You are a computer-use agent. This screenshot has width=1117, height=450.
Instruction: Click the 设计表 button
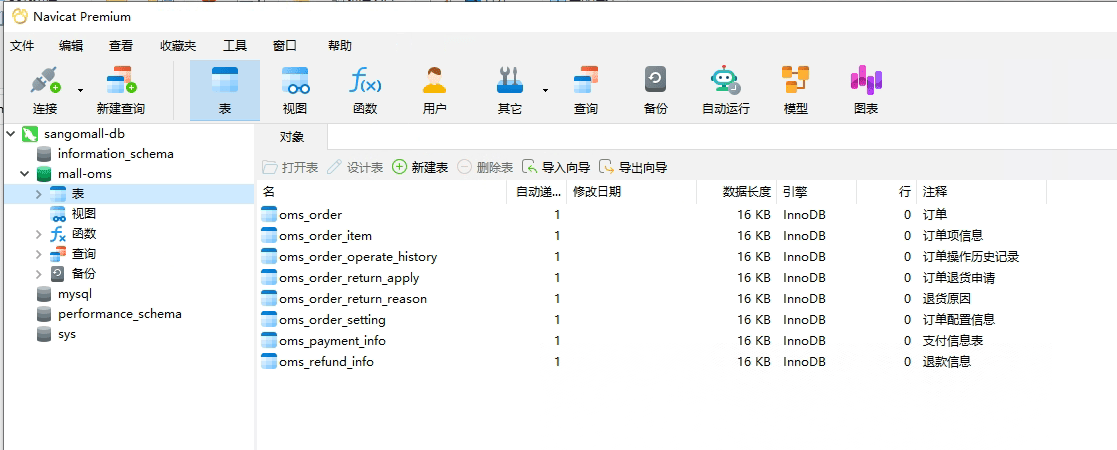pyautogui.click(x=355, y=167)
